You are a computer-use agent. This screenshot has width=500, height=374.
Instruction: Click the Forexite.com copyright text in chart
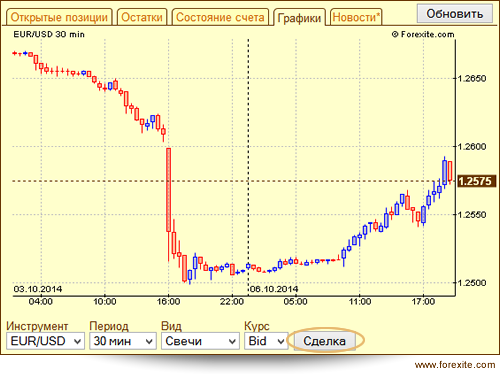tap(423, 34)
